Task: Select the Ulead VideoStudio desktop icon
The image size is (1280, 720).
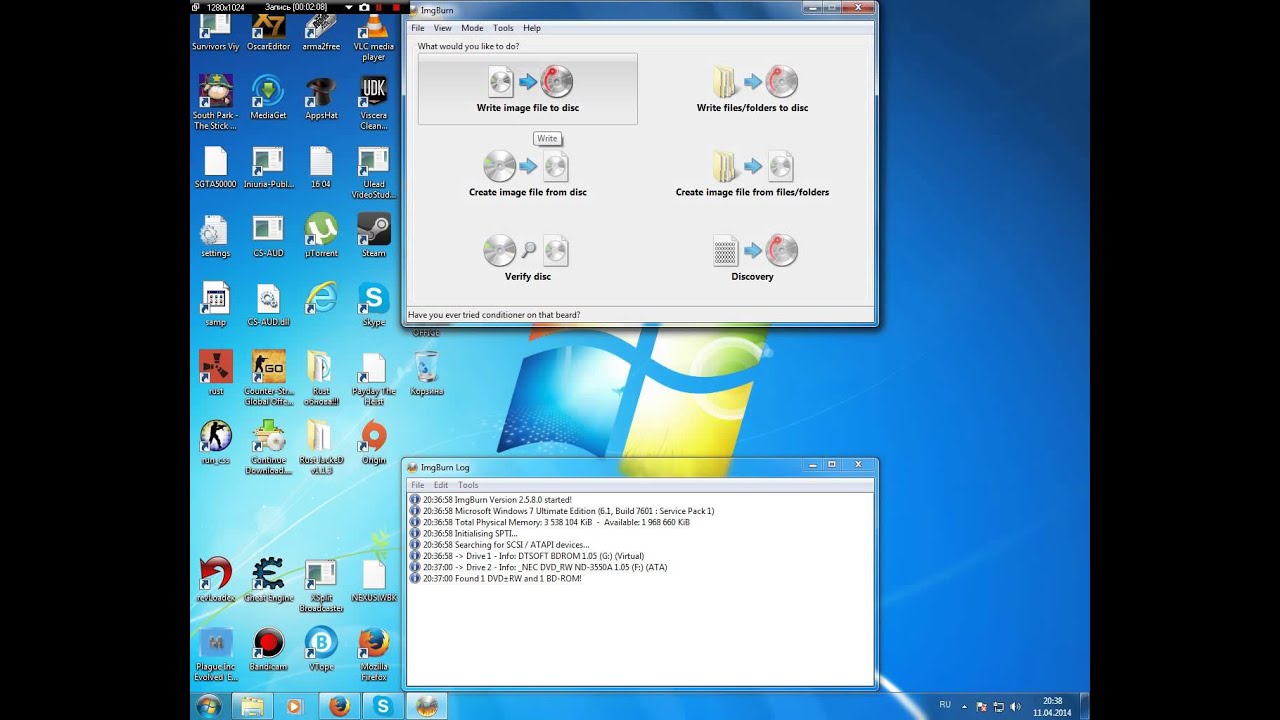Action: [x=374, y=172]
